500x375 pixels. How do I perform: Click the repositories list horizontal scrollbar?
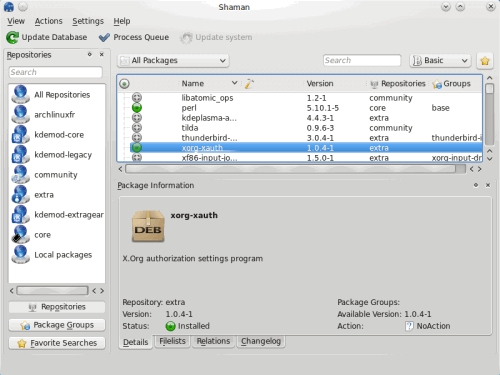(x=52, y=291)
